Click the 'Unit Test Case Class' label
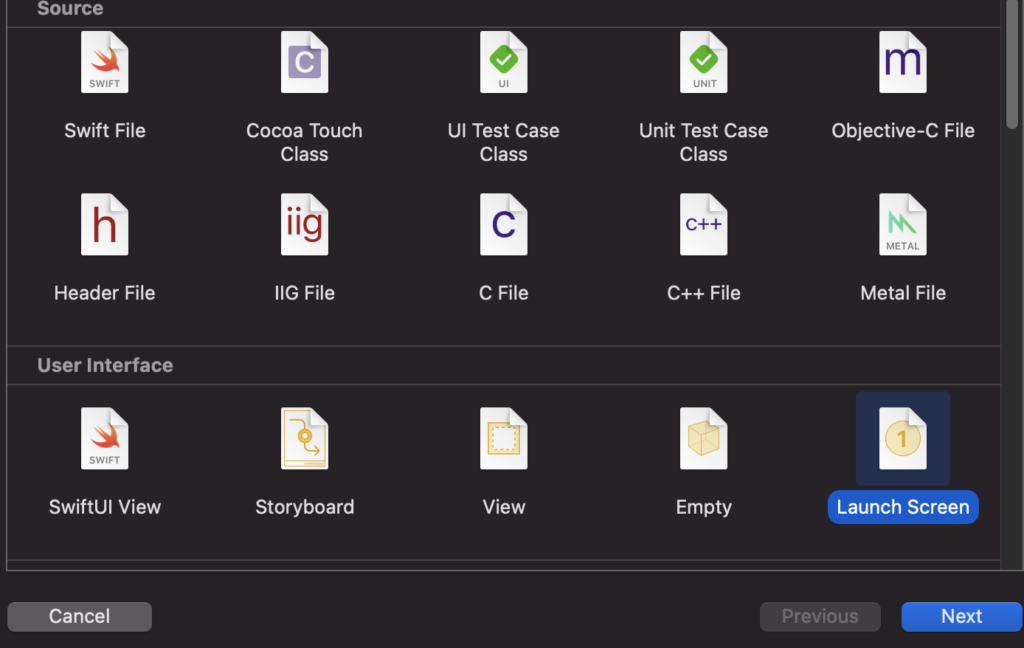Image resolution: width=1024 pixels, height=648 pixels. click(703, 142)
